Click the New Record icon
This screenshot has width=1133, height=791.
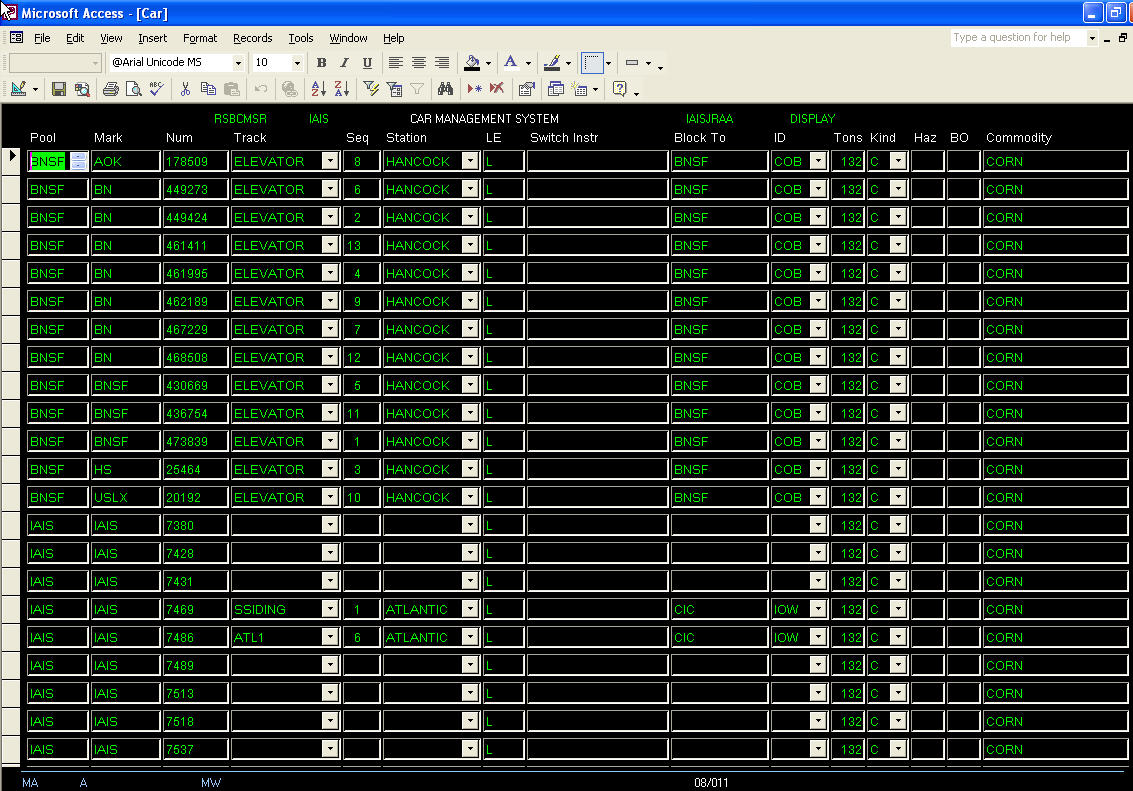[474, 89]
